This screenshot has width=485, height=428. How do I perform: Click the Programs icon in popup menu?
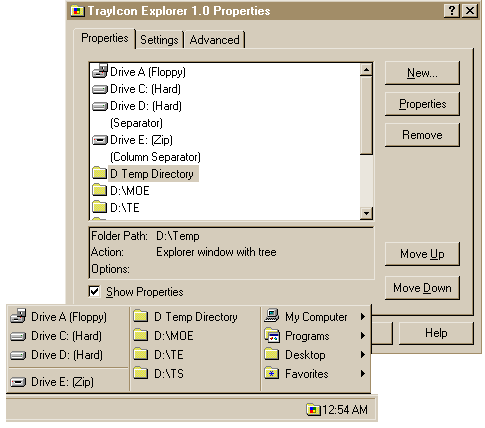tap(272, 335)
